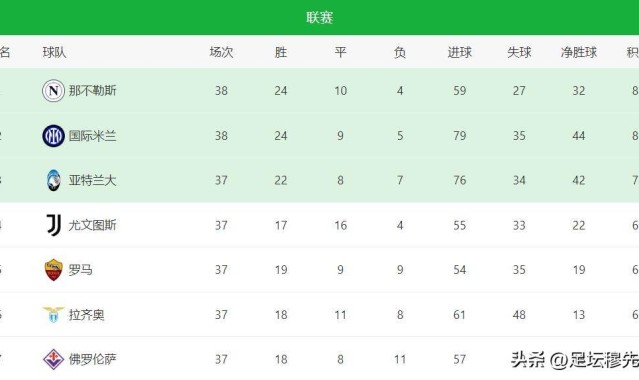
Task: Sort by the 负 column header
Action: click(400, 52)
